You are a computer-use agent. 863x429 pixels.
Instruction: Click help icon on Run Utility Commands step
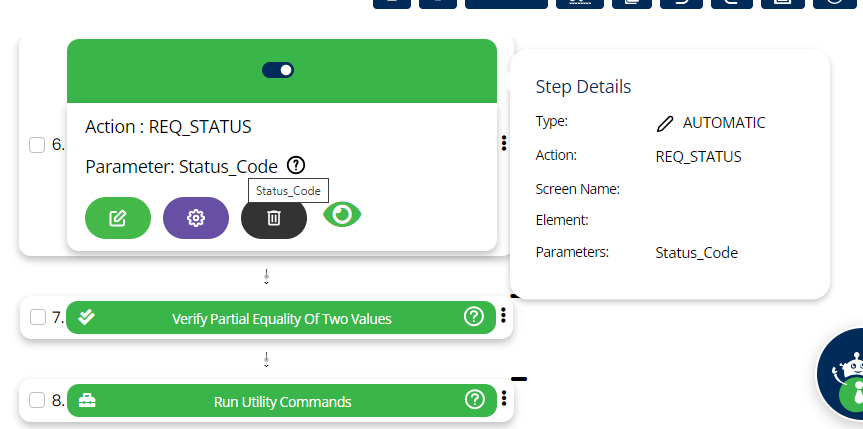(474, 400)
